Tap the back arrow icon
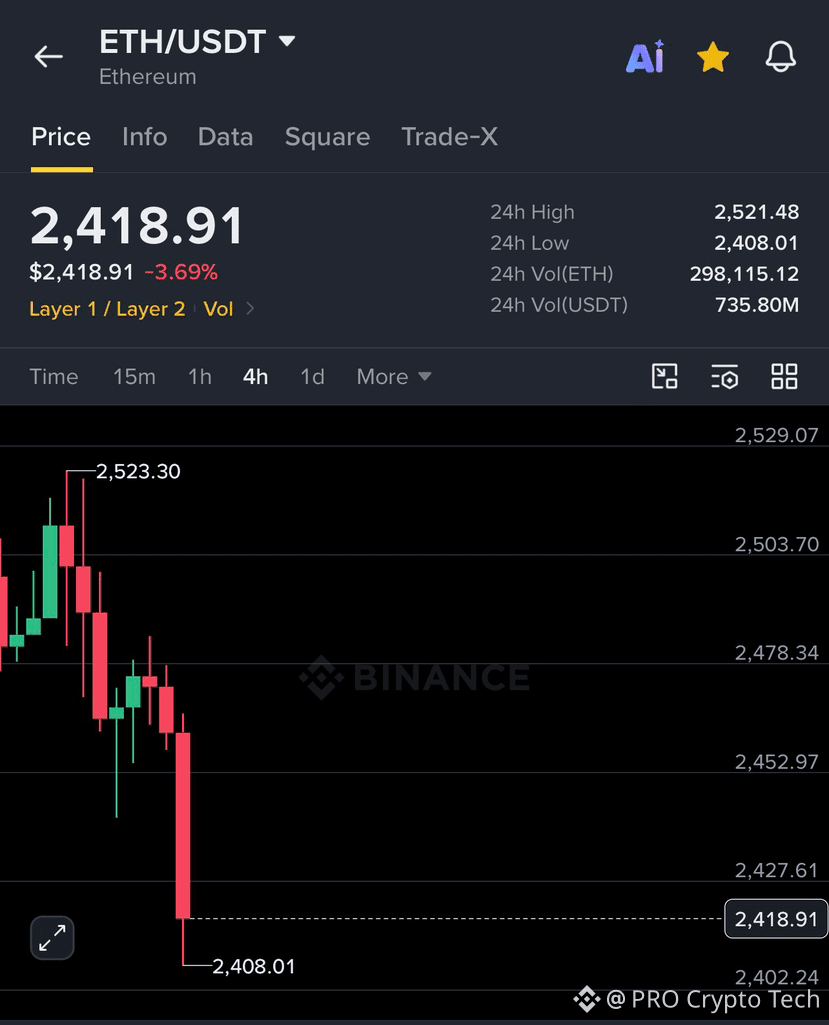The image size is (829, 1025). point(48,57)
